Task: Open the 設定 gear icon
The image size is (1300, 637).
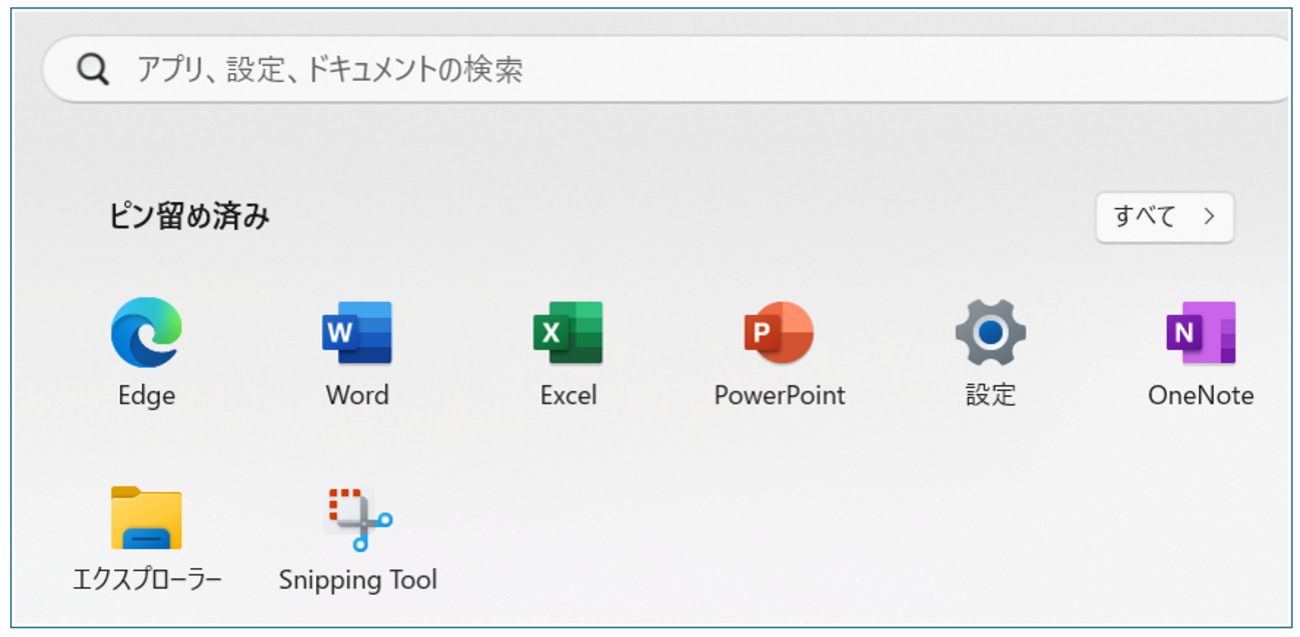Action: (990, 333)
